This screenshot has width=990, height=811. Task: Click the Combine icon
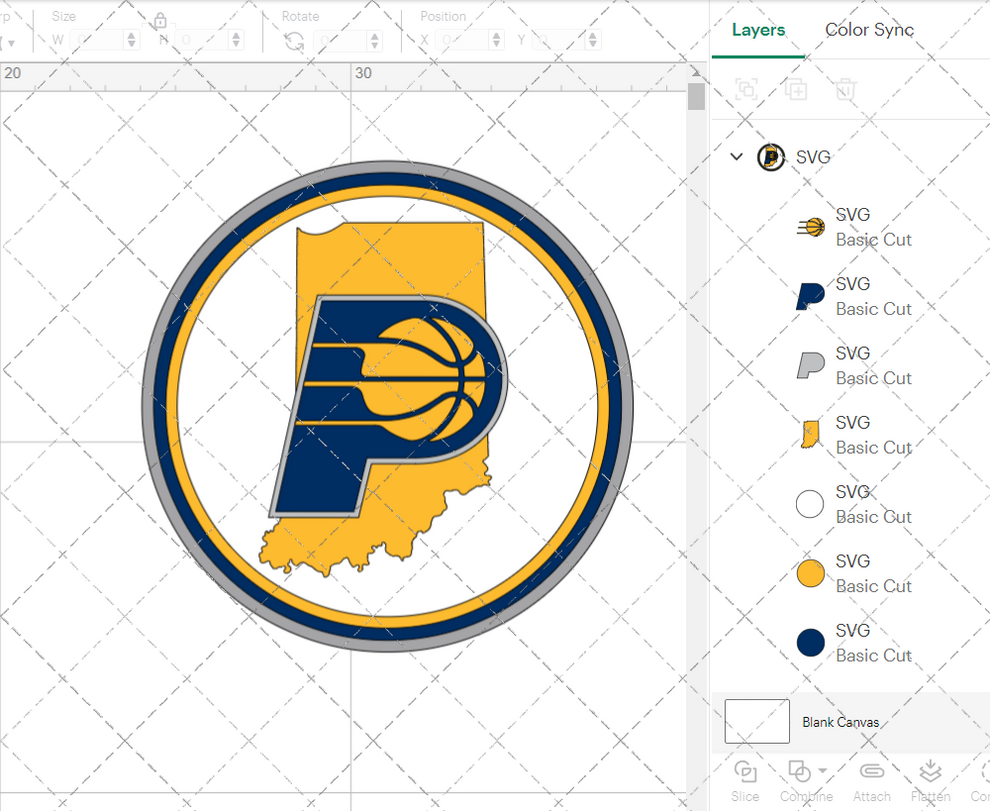pyautogui.click(x=800, y=773)
